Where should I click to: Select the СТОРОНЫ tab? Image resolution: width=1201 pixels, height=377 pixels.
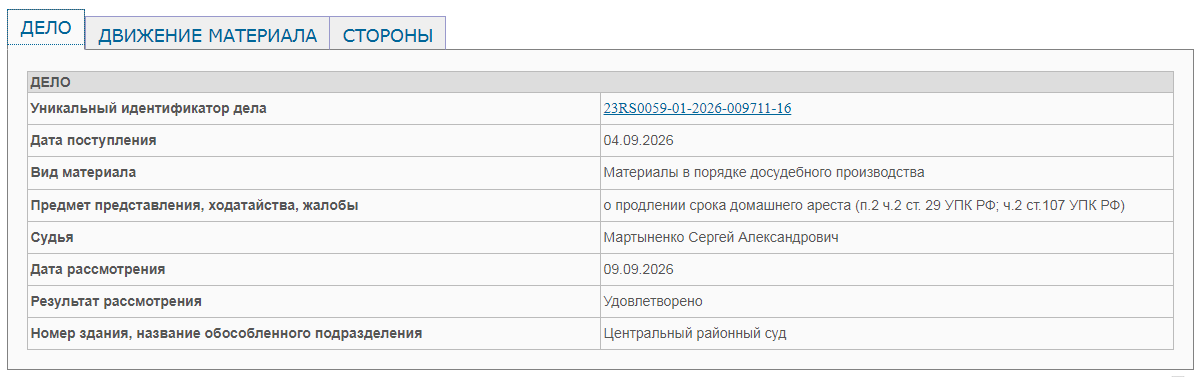point(388,34)
